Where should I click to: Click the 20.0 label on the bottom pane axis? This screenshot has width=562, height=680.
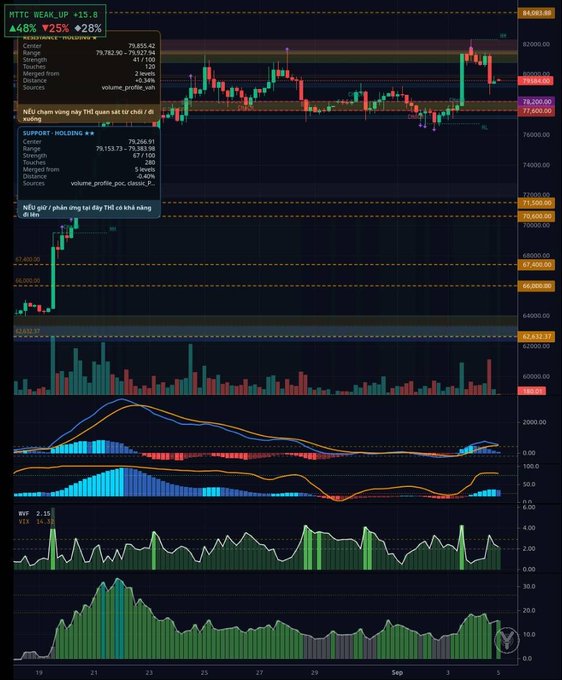[x=529, y=610]
